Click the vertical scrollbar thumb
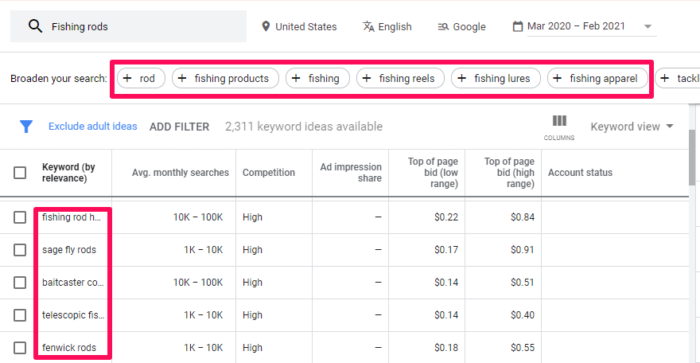Screen dimensions: 700x363 pyautogui.click(x=692, y=157)
